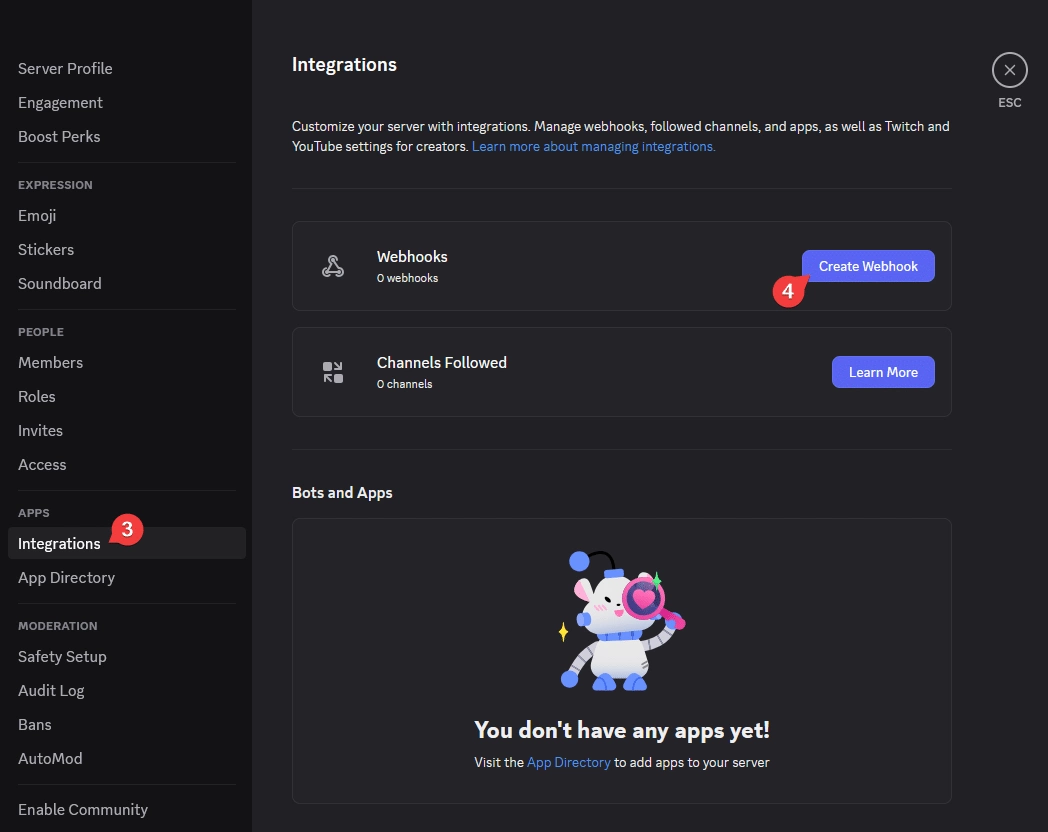This screenshot has width=1048, height=832.
Task: Click the circular ESC close icon
Action: pos(1009,69)
